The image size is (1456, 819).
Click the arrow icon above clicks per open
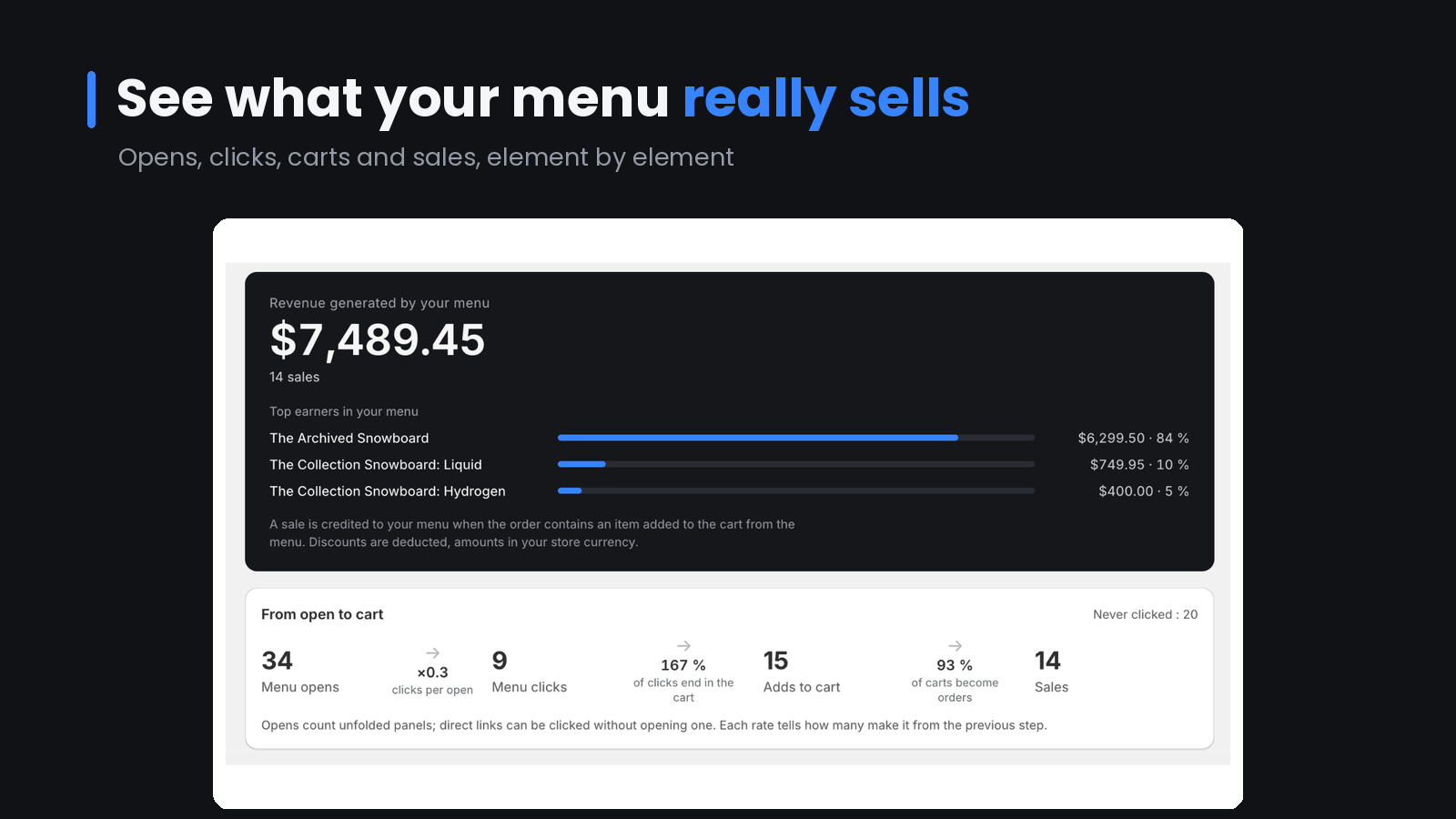pyautogui.click(x=433, y=653)
